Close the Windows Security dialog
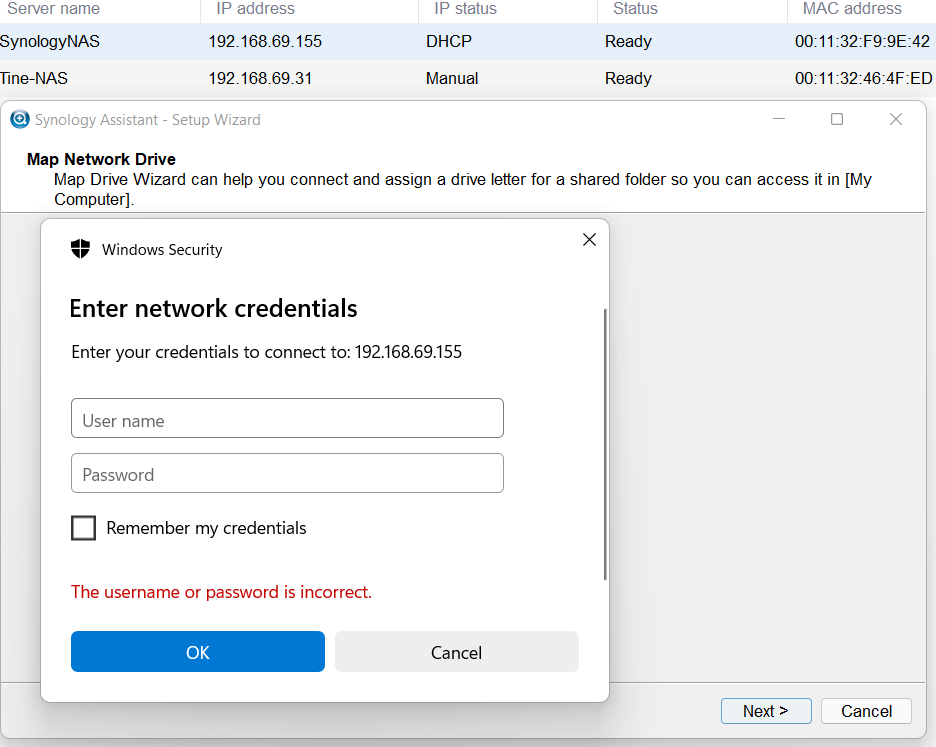The width and height of the screenshot is (936, 747). point(589,239)
